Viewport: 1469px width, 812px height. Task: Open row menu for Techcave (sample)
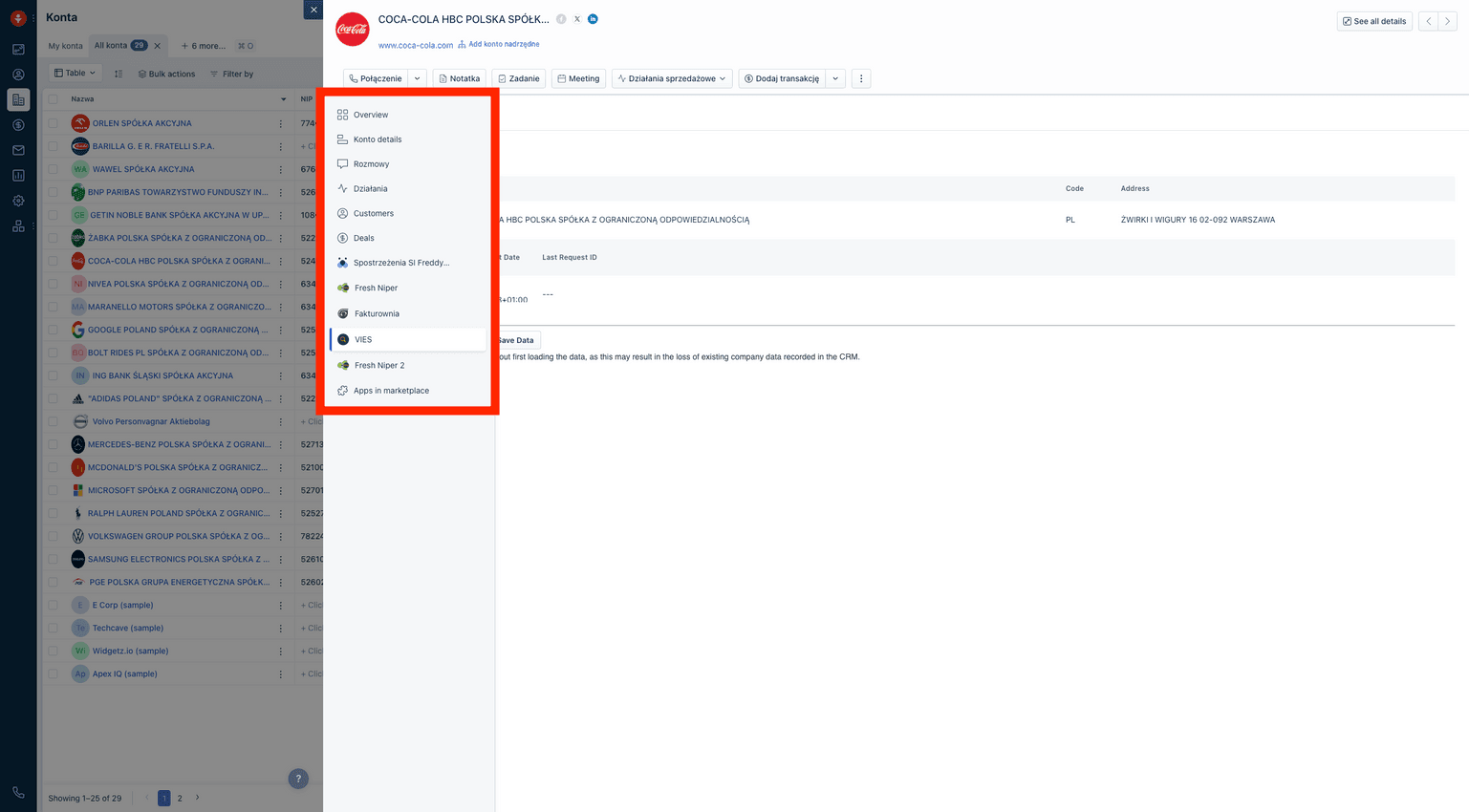(281, 628)
